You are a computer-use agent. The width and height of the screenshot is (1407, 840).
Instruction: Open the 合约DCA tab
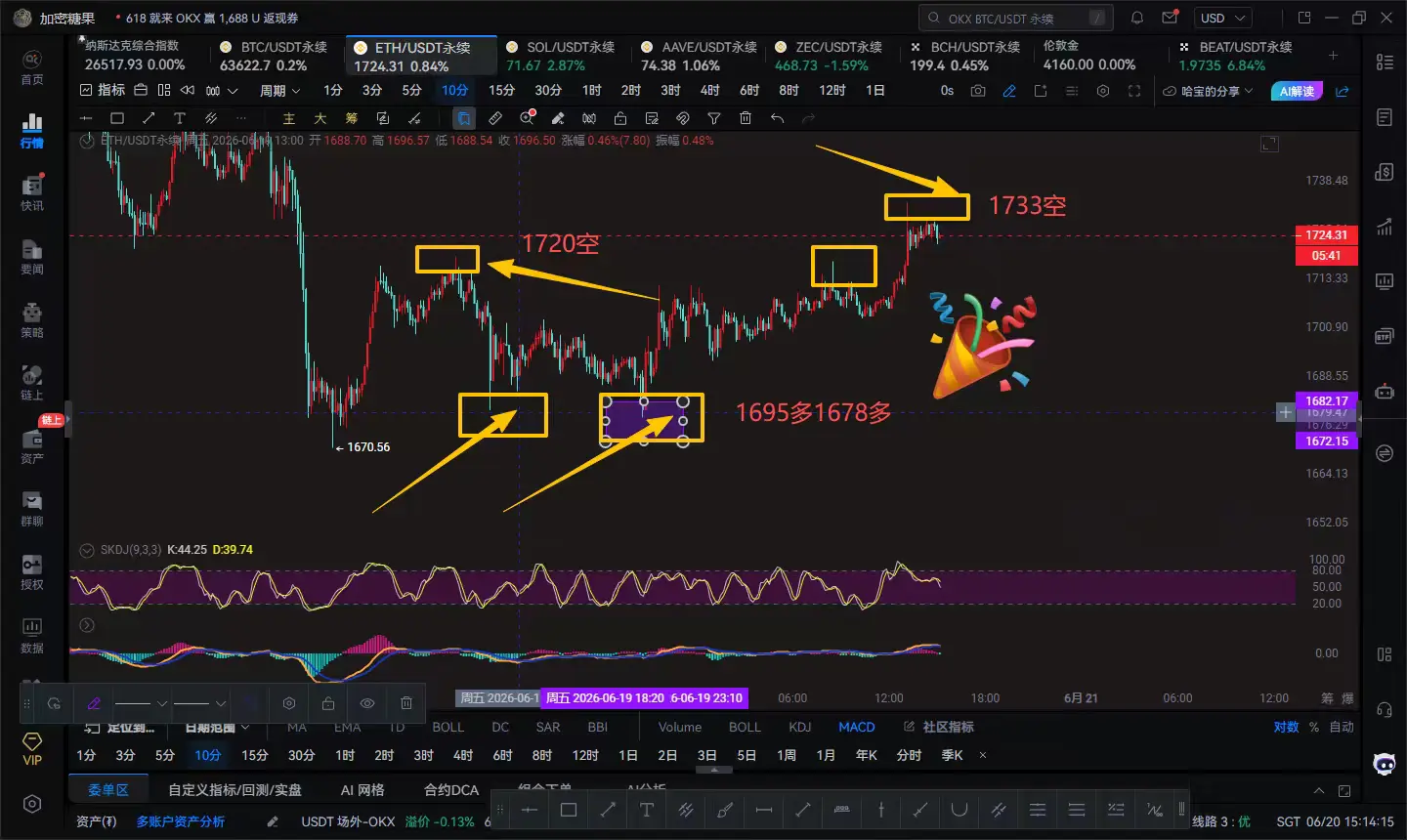pyautogui.click(x=451, y=789)
